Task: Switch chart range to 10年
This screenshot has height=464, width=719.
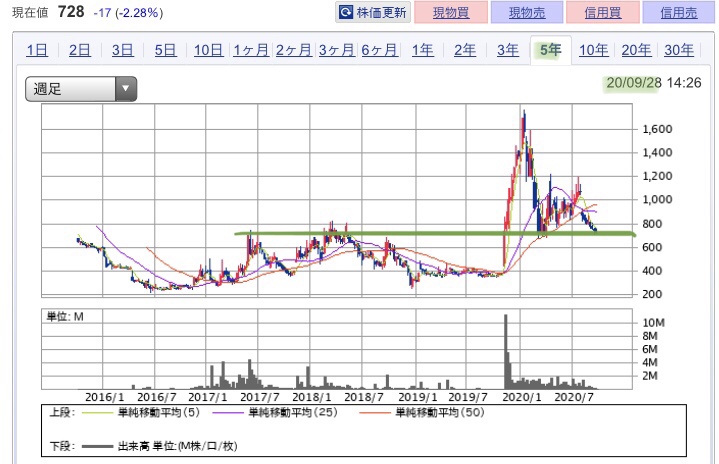Action: pyautogui.click(x=593, y=50)
